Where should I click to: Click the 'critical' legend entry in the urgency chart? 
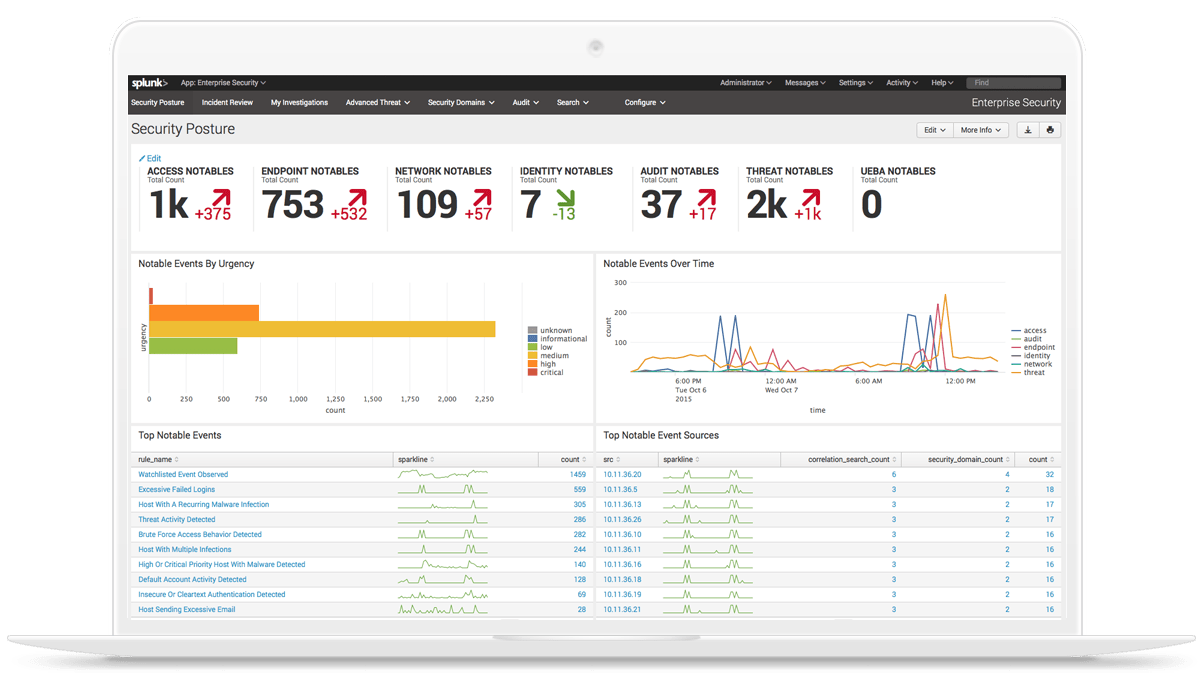tap(546, 373)
